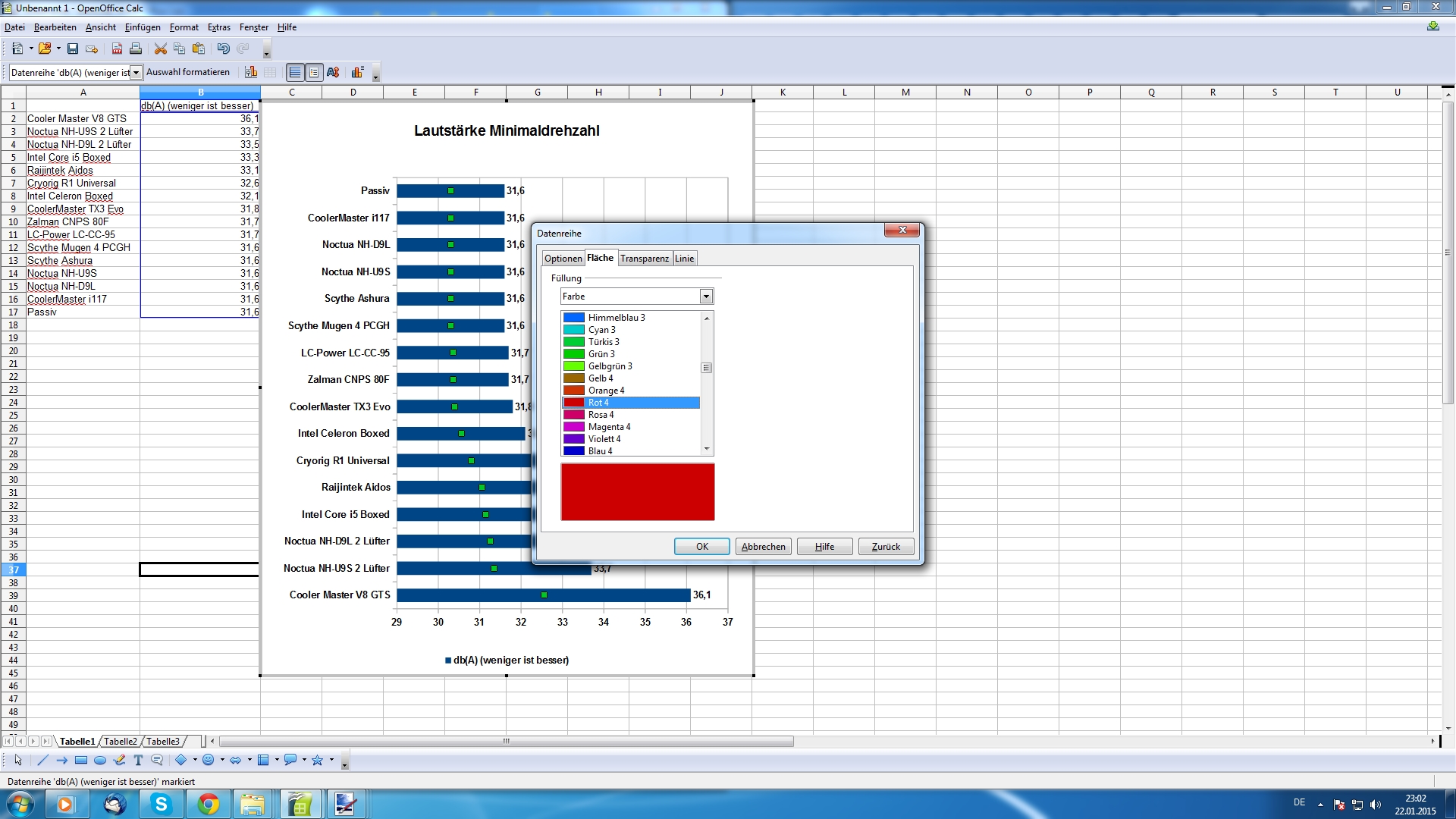Select the Callout speech bubble tool
The width and height of the screenshot is (1456, 819).
click(157, 760)
